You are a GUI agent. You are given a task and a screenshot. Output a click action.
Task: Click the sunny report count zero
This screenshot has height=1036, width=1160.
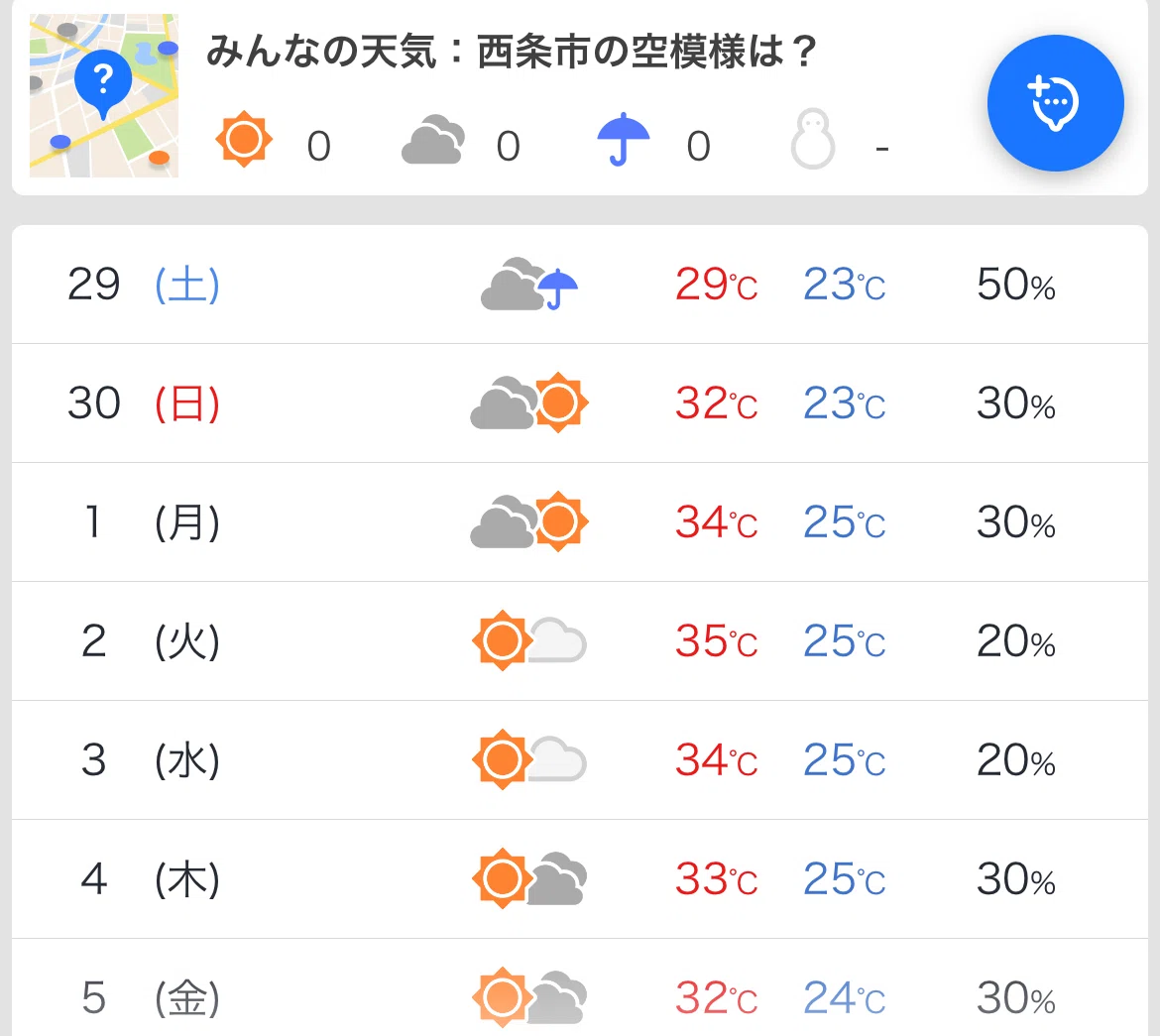319,147
